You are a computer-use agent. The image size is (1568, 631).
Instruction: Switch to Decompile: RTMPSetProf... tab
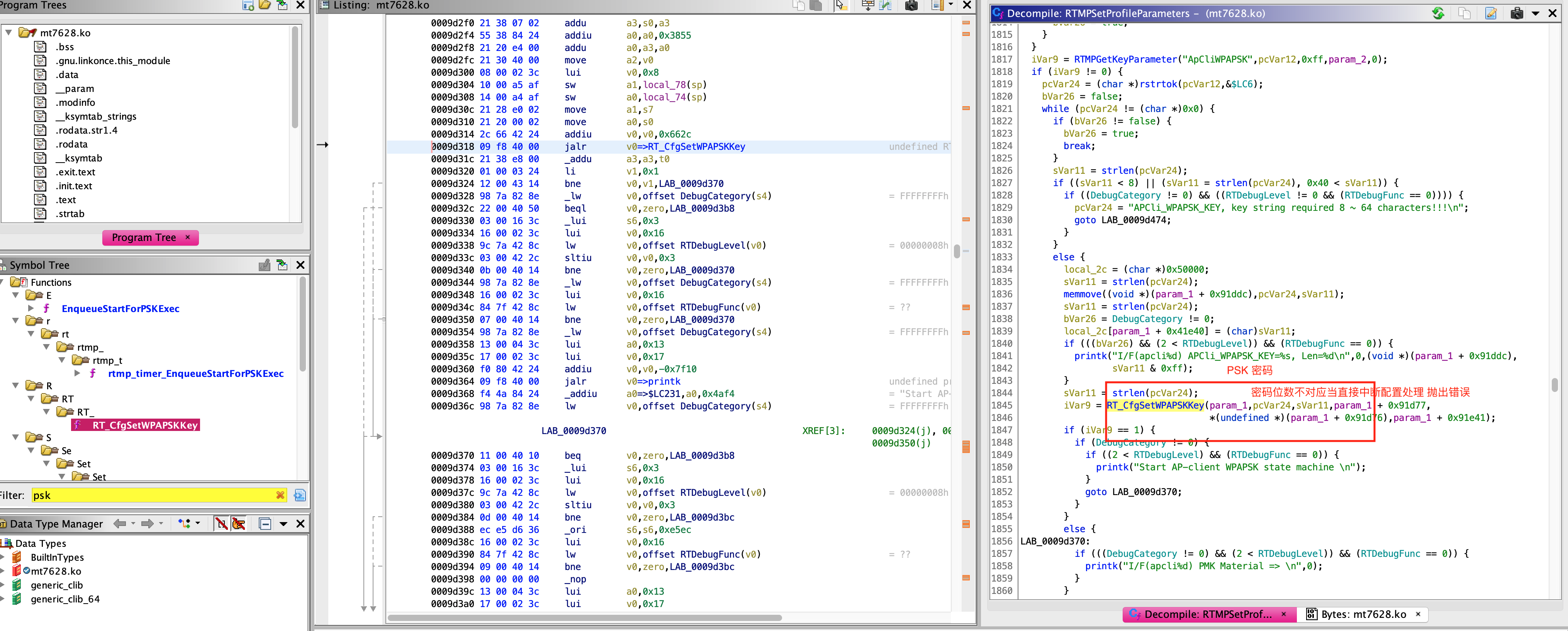click(1208, 614)
